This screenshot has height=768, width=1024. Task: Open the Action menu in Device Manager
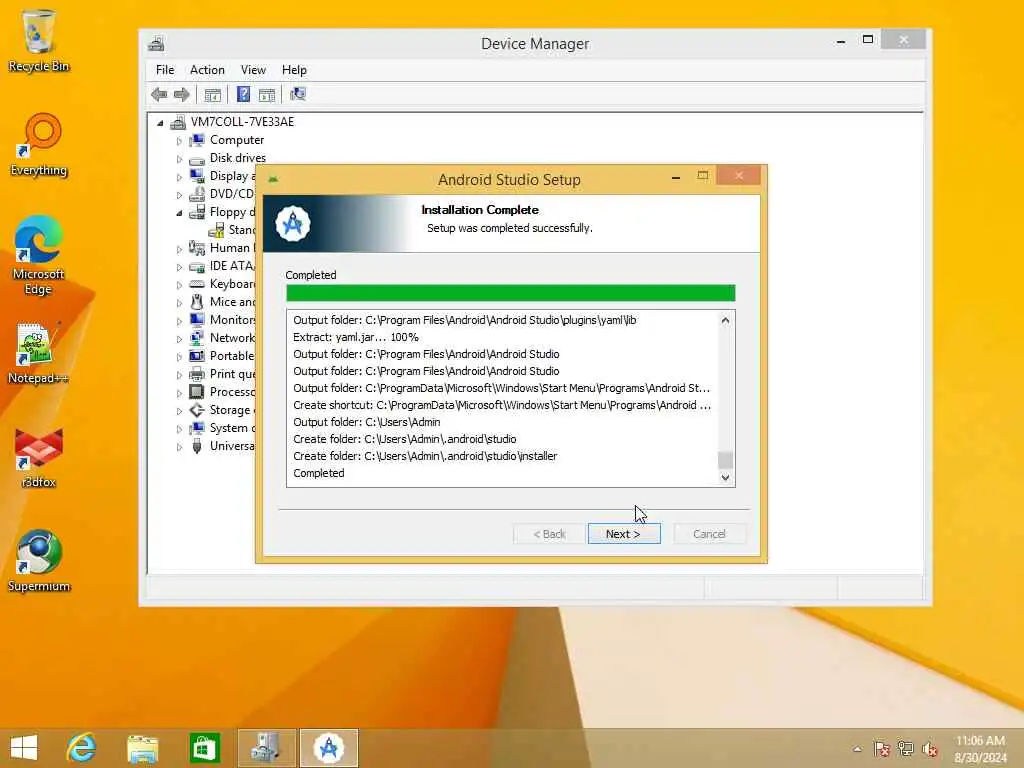[x=207, y=70]
